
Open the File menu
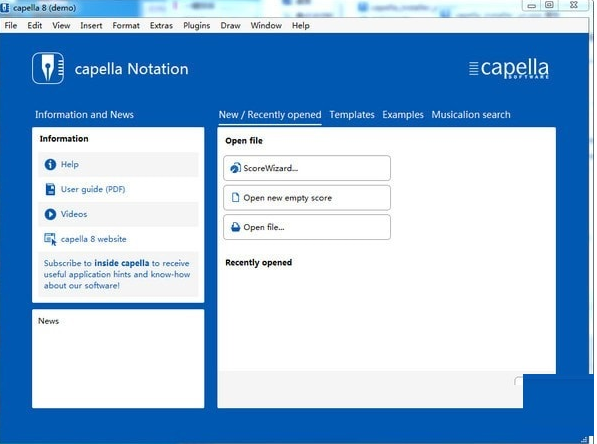coord(11,26)
